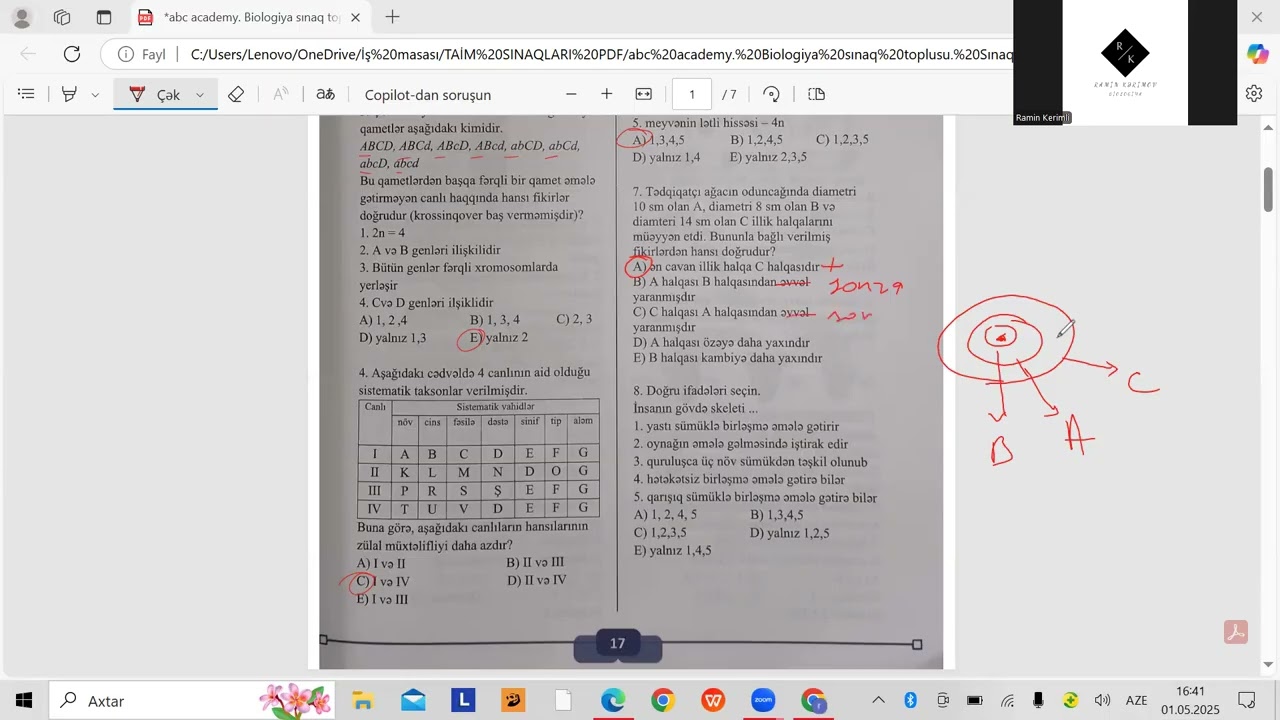This screenshot has height=720, width=1280.
Task: Open the red Adobe Acrobat icon at the page corner
Action: (1236, 632)
